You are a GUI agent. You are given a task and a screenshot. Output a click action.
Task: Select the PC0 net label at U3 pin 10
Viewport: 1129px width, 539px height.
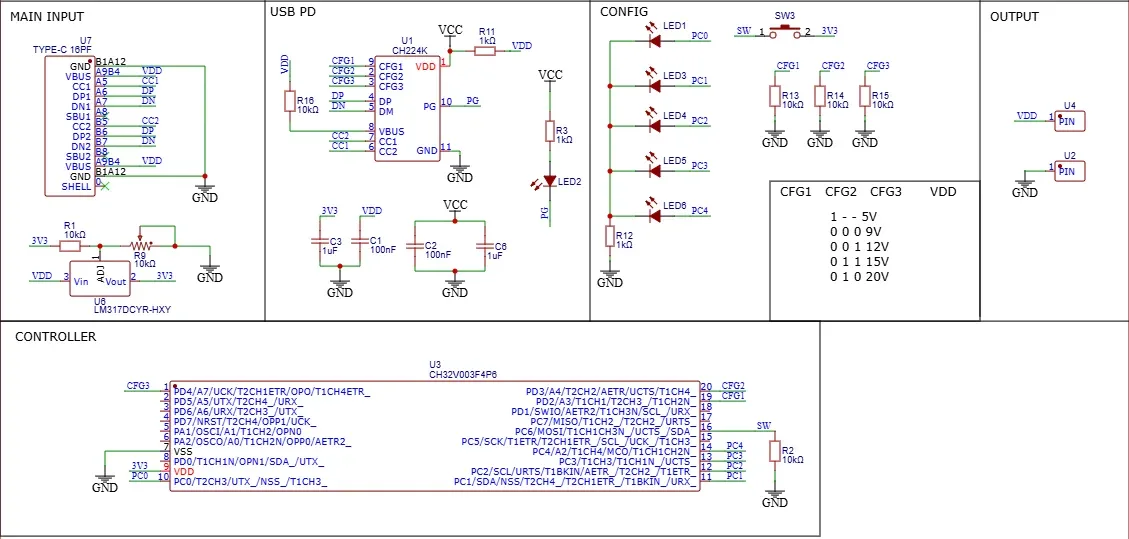point(140,476)
